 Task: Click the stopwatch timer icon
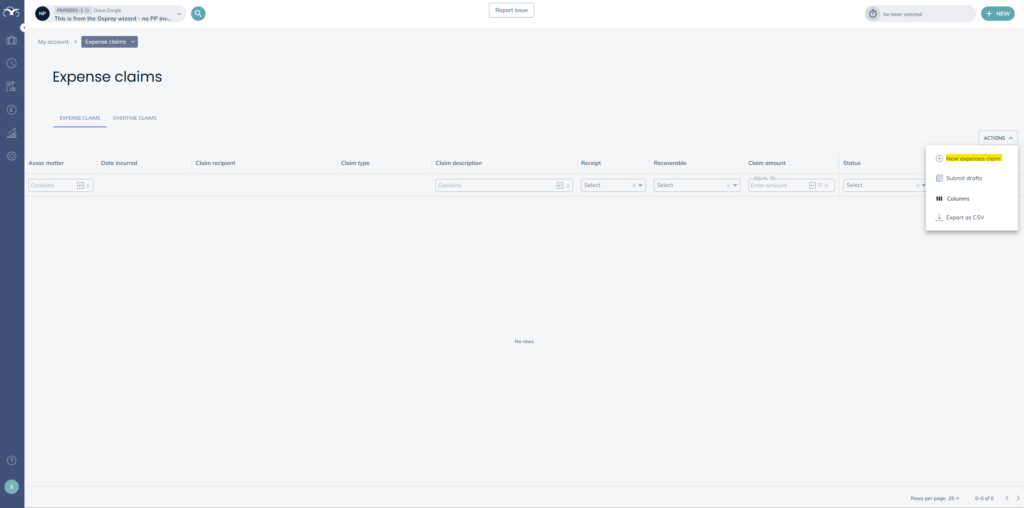click(x=873, y=14)
